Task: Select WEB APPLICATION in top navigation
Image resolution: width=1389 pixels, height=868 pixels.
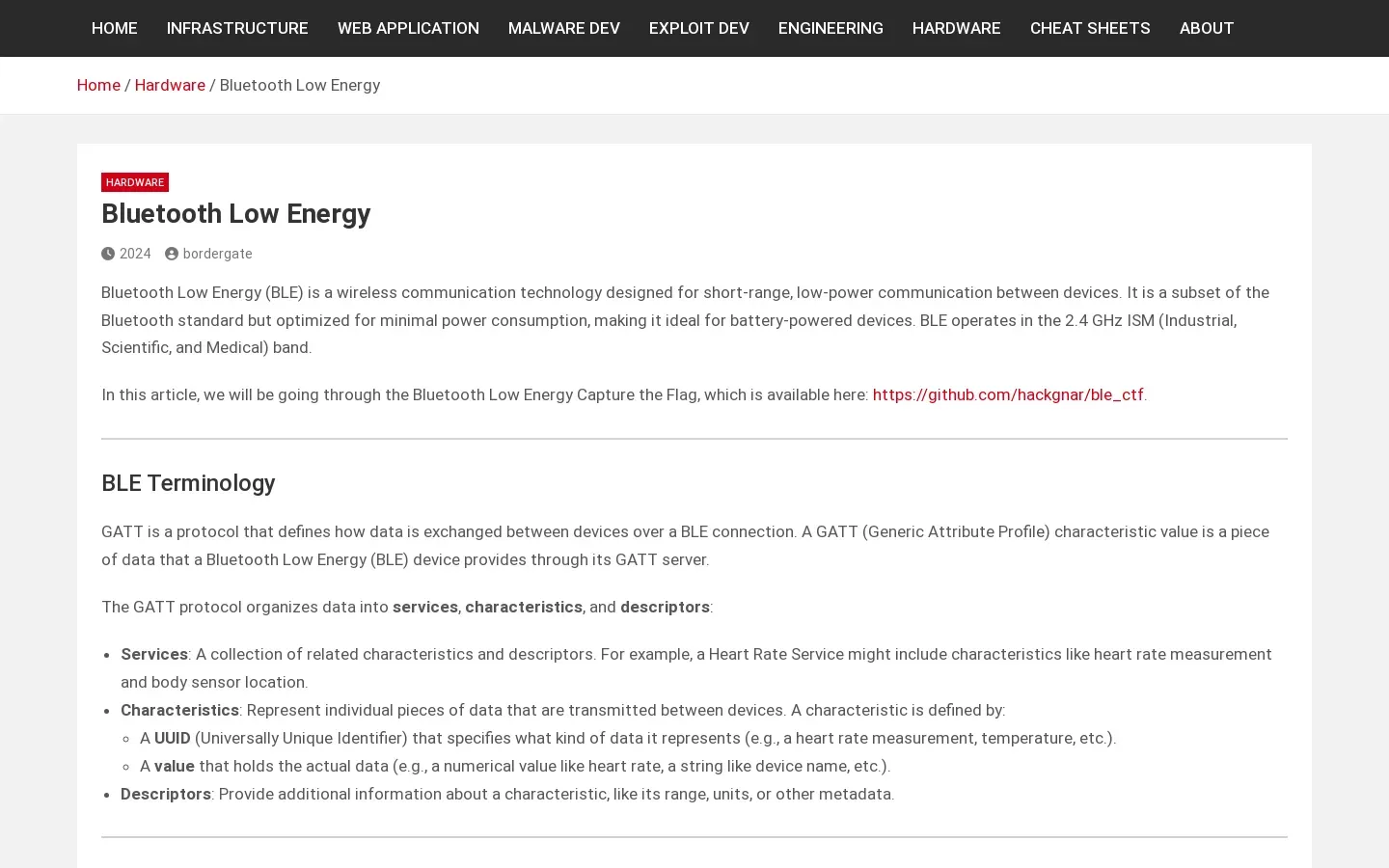Action: pos(408,28)
